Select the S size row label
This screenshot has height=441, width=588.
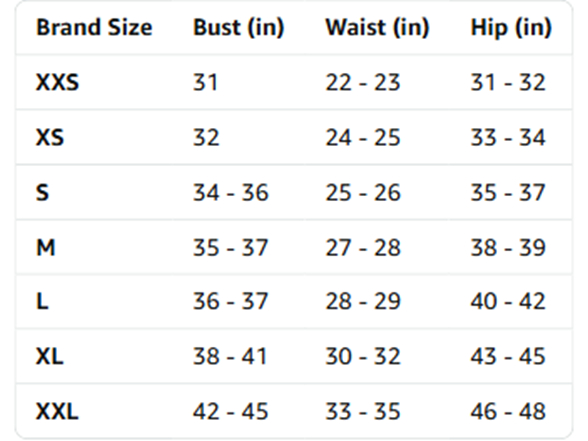coord(42,192)
